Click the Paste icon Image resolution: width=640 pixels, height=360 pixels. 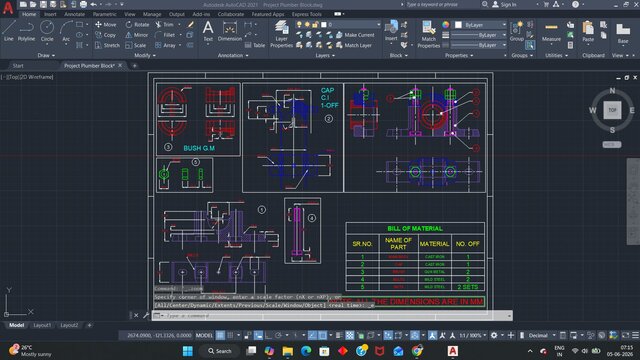(x=588, y=31)
